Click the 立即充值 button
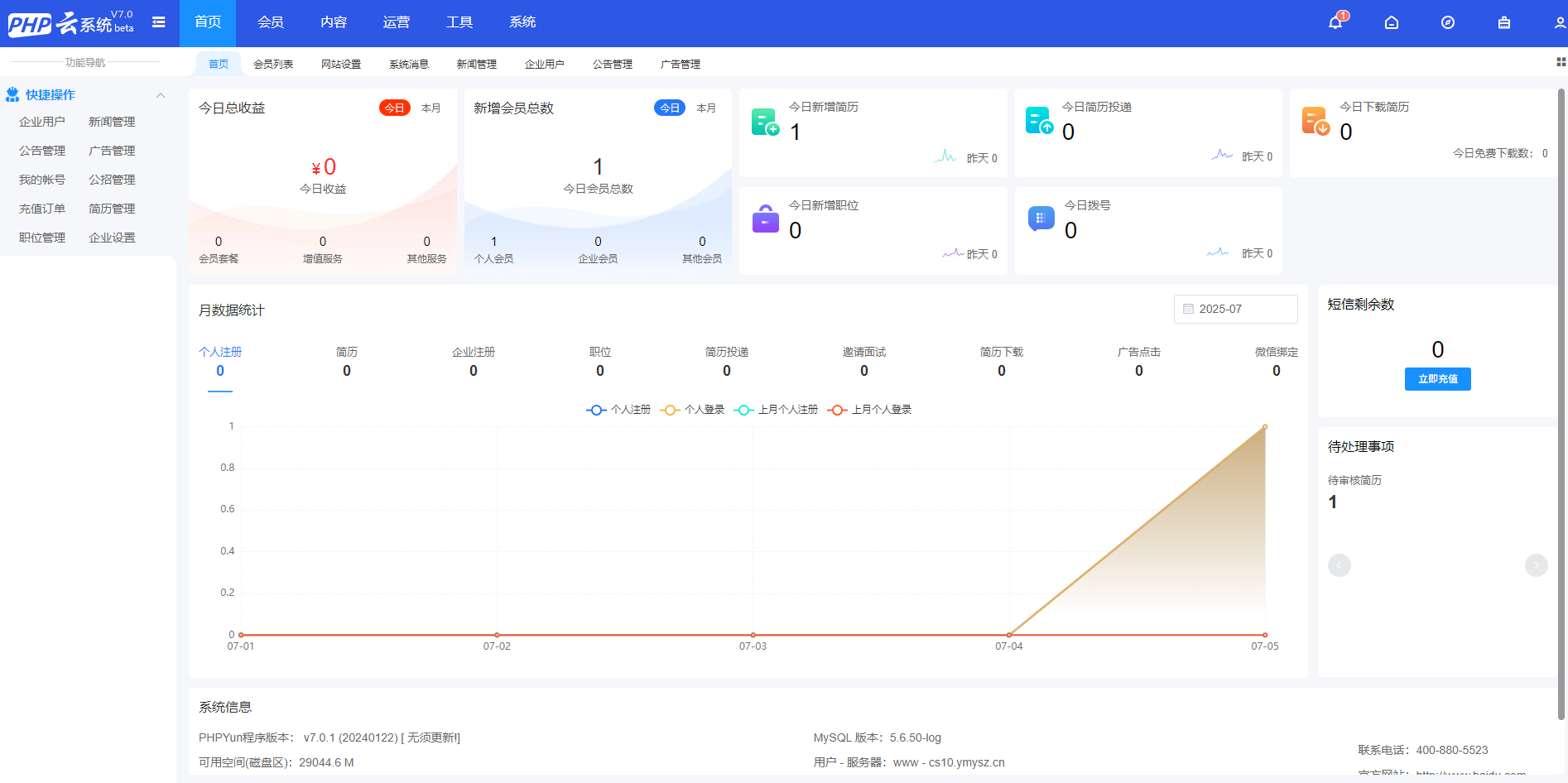The height and width of the screenshot is (783, 1568). (1438, 378)
